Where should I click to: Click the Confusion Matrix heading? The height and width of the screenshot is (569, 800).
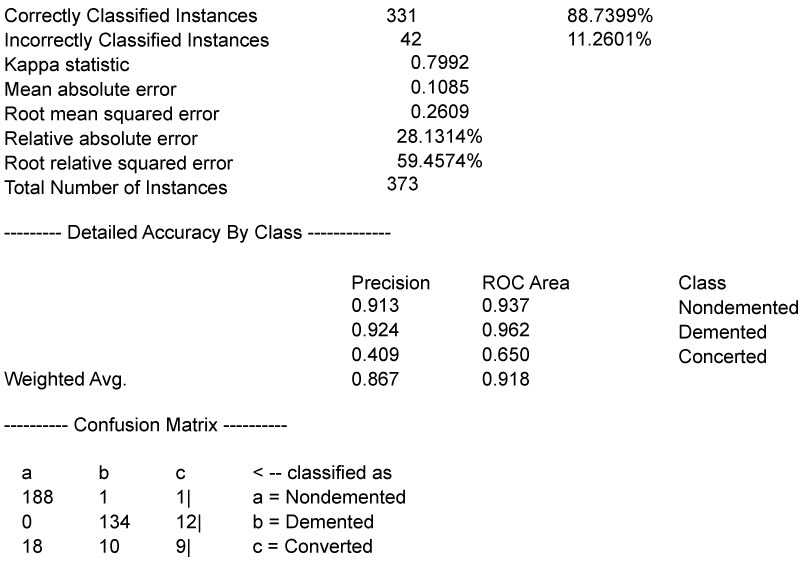[x=146, y=427]
